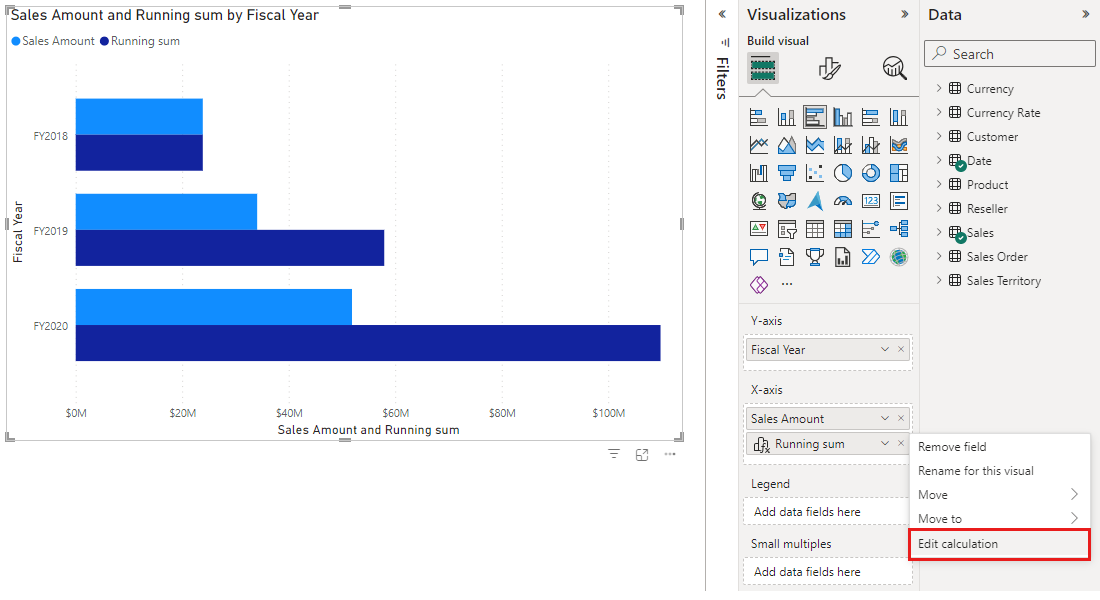Select the FY2020 Running sum bar
This screenshot has height=600, width=1100.
pos(368,343)
